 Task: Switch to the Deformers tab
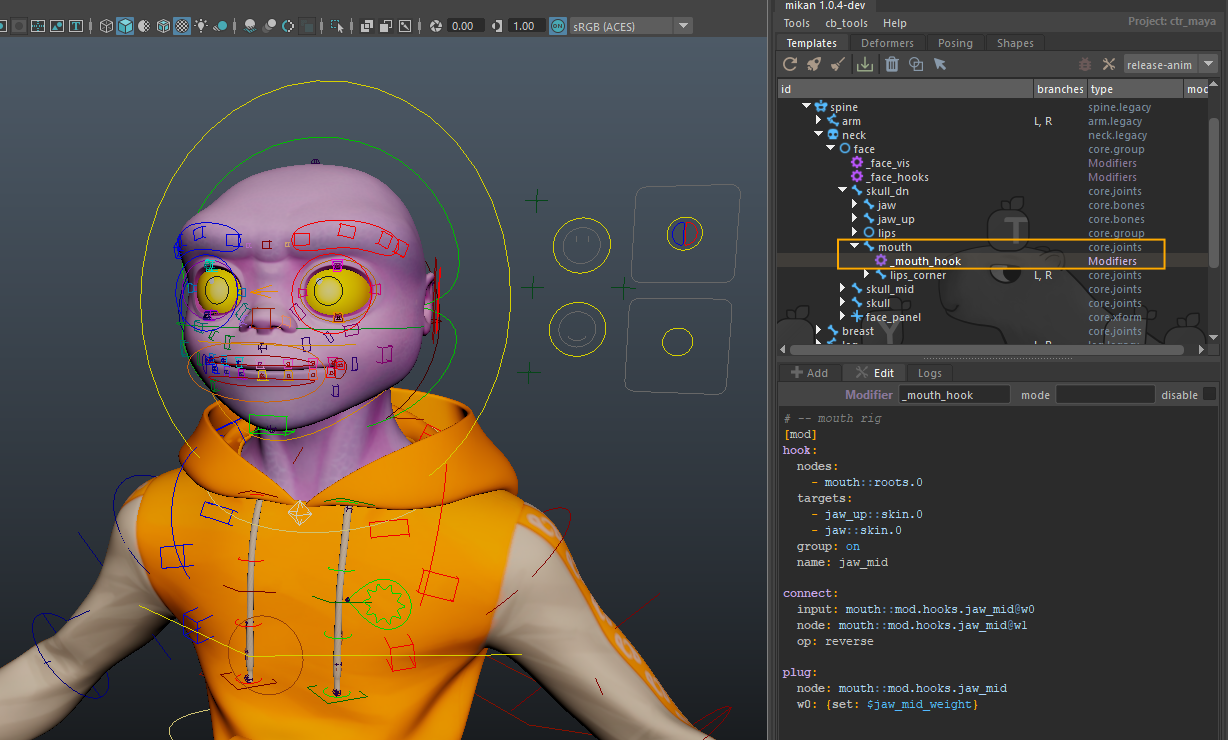click(x=887, y=42)
